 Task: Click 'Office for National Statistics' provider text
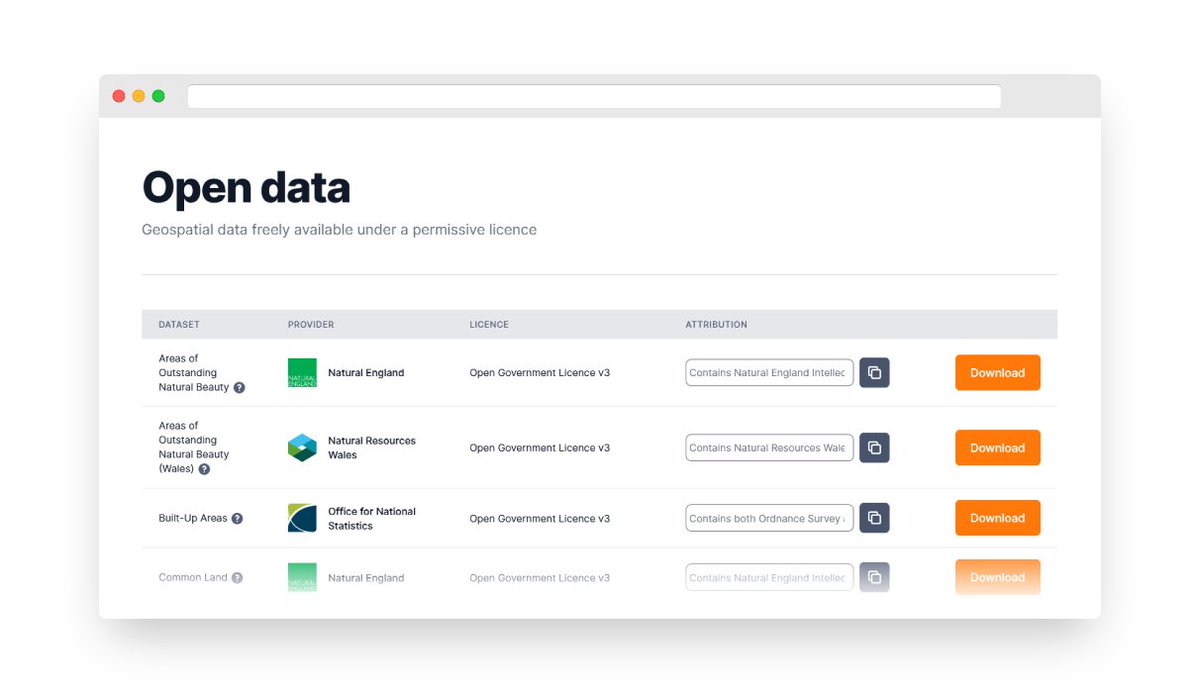coord(372,518)
